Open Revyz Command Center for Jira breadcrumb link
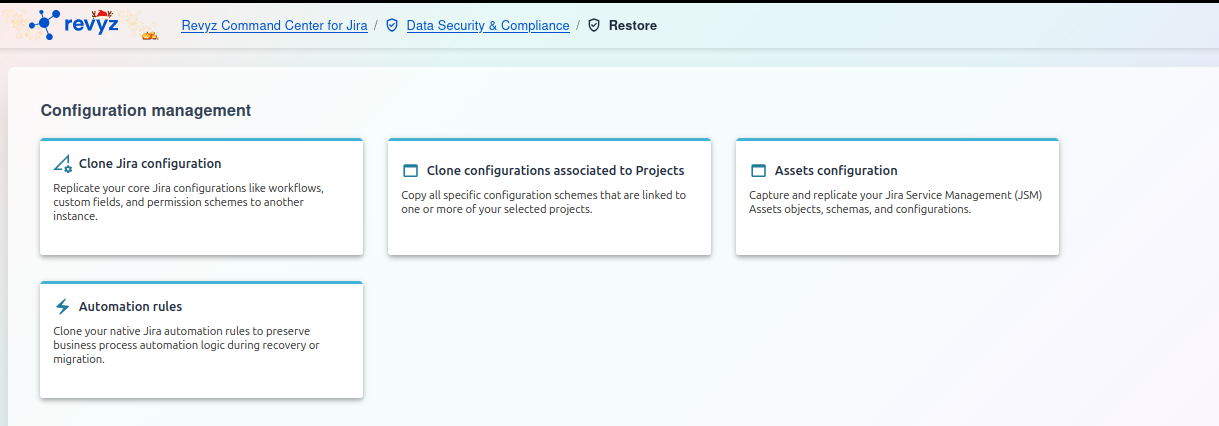Image resolution: width=1219 pixels, height=426 pixels. tap(274, 25)
